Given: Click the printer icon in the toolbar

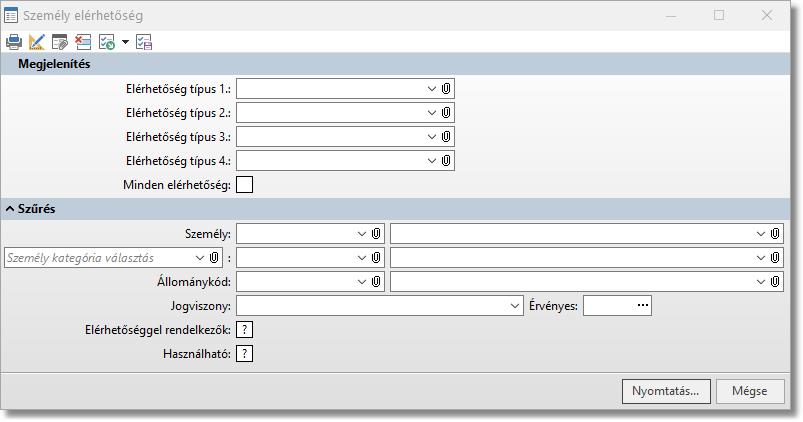Looking at the screenshot, I should pyautogui.click(x=14, y=42).
